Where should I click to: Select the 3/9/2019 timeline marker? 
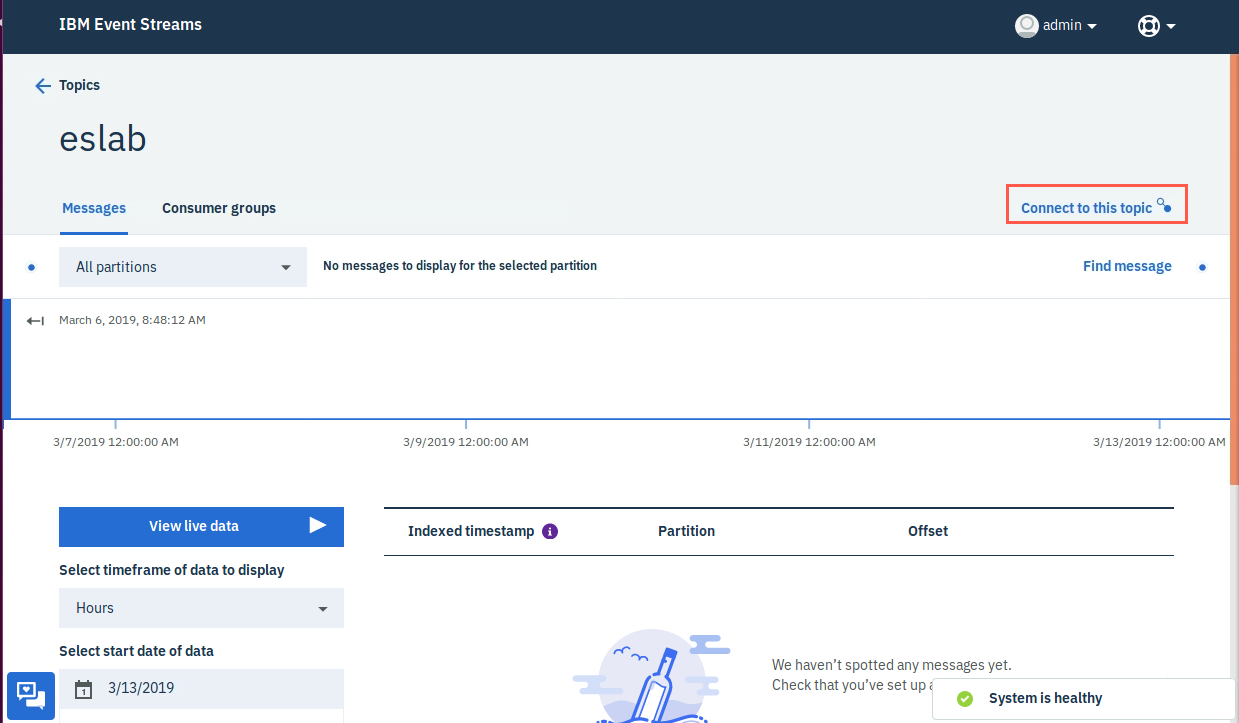466,441
